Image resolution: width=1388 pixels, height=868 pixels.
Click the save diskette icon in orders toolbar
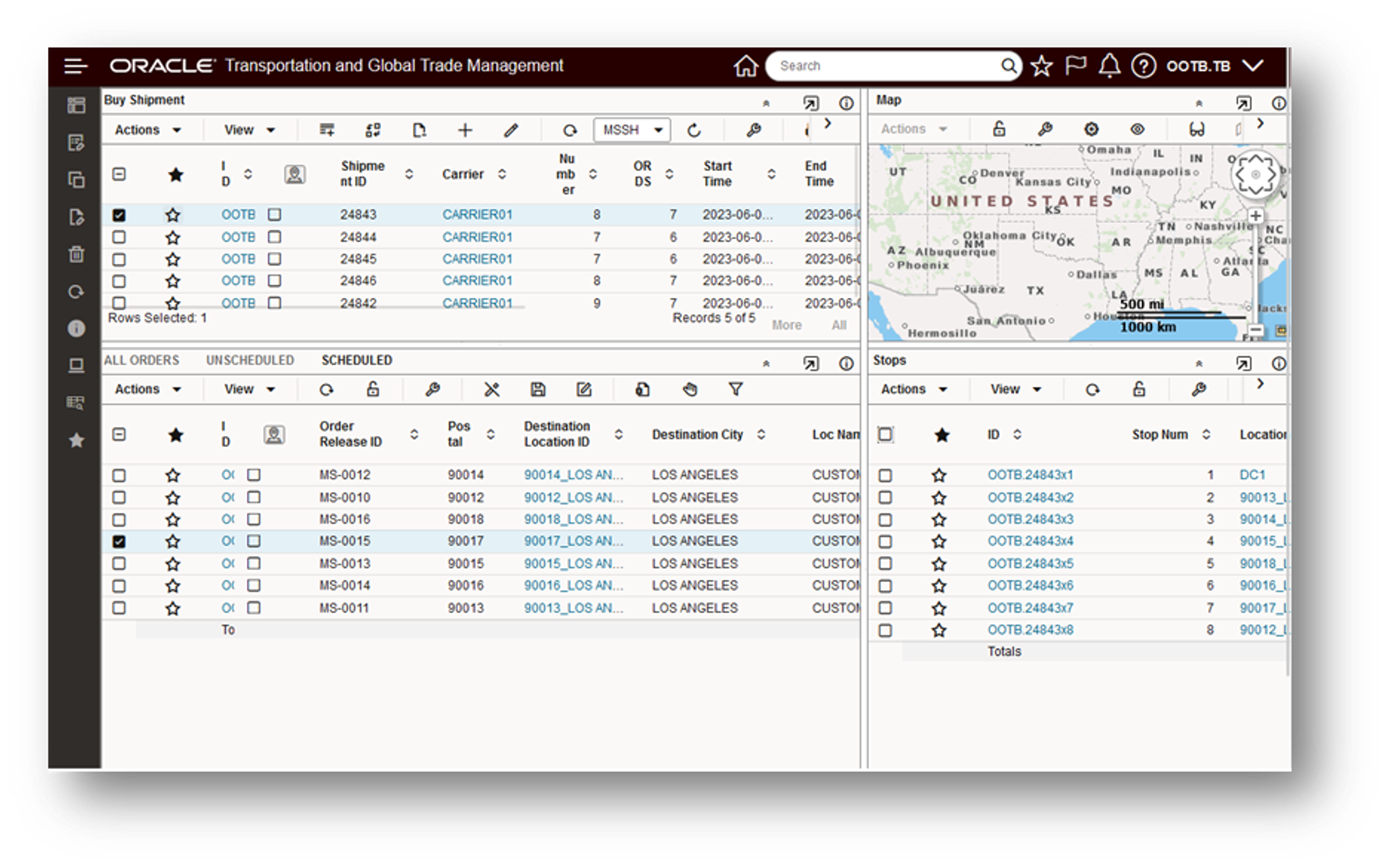(x=539, y=390)
